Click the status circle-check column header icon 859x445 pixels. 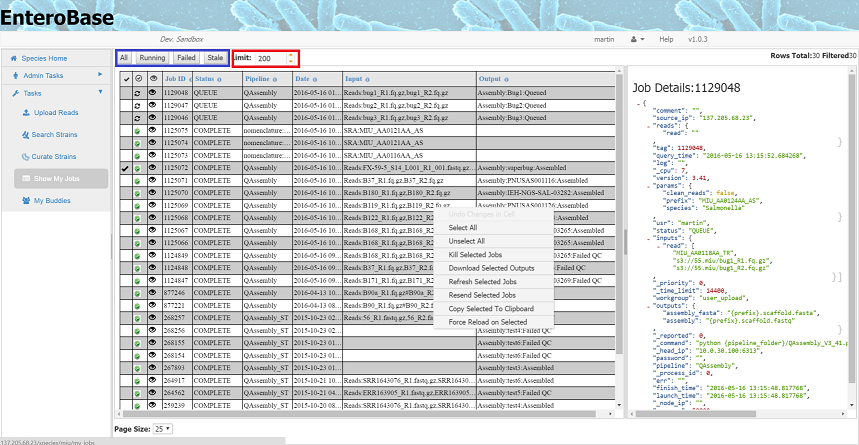tap(138, 79)
